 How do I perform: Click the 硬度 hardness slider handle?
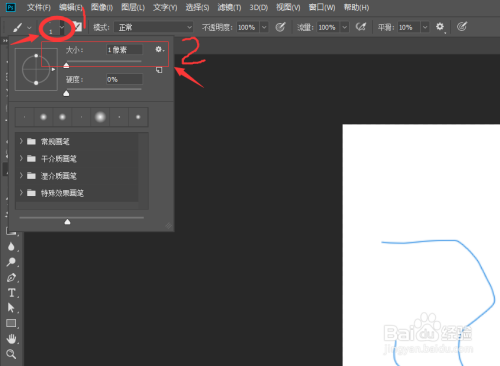66,93
